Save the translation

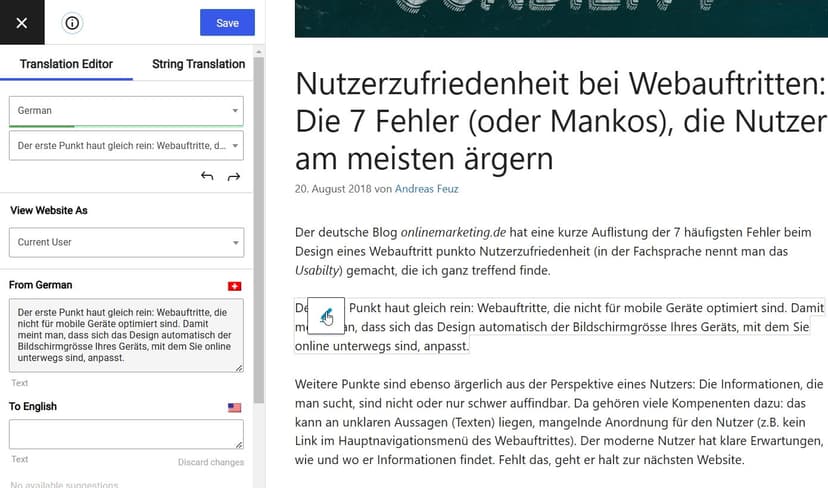(x=227, y=23)
